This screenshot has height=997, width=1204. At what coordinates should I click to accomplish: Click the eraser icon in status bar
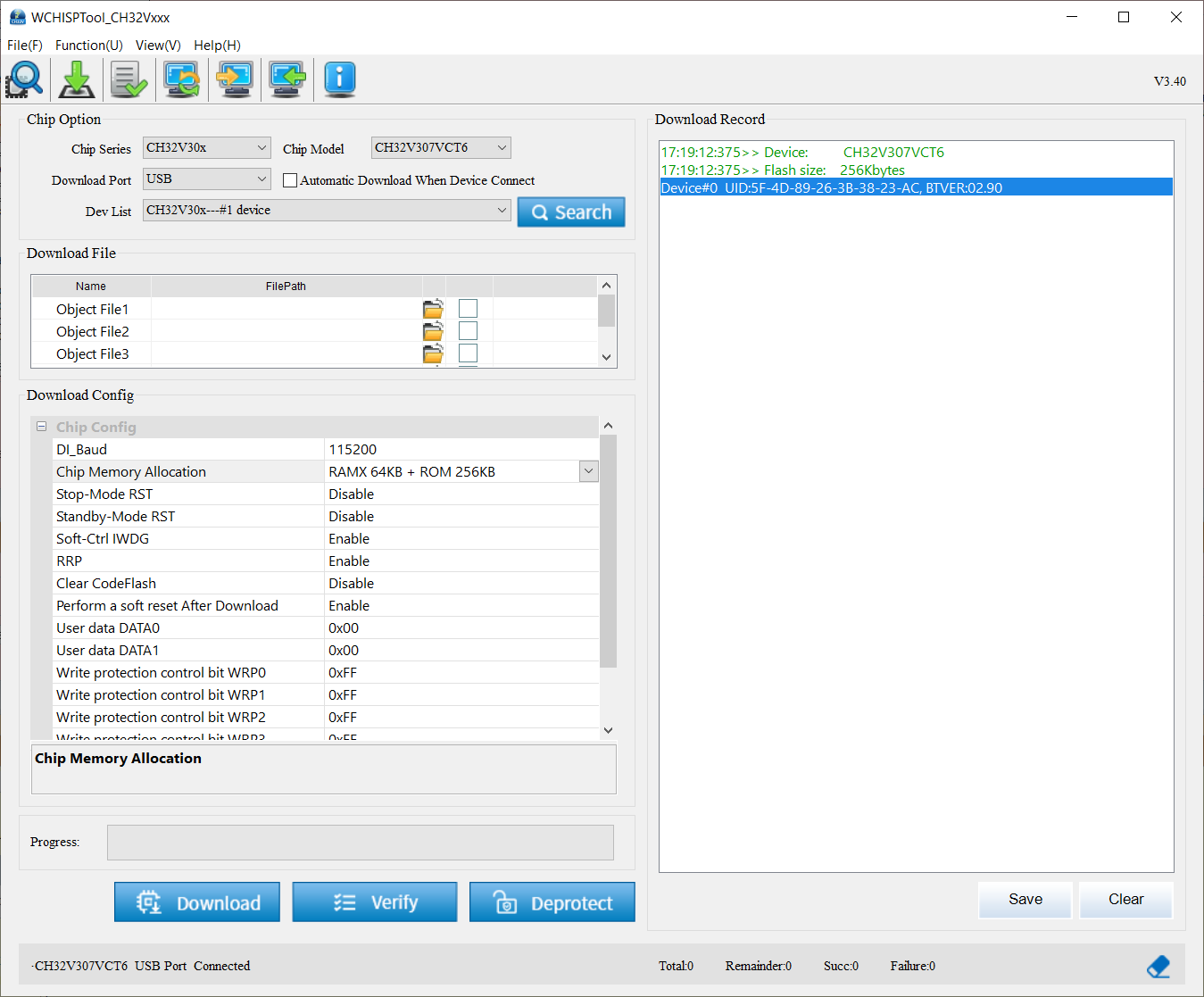tap(1158, 966)
